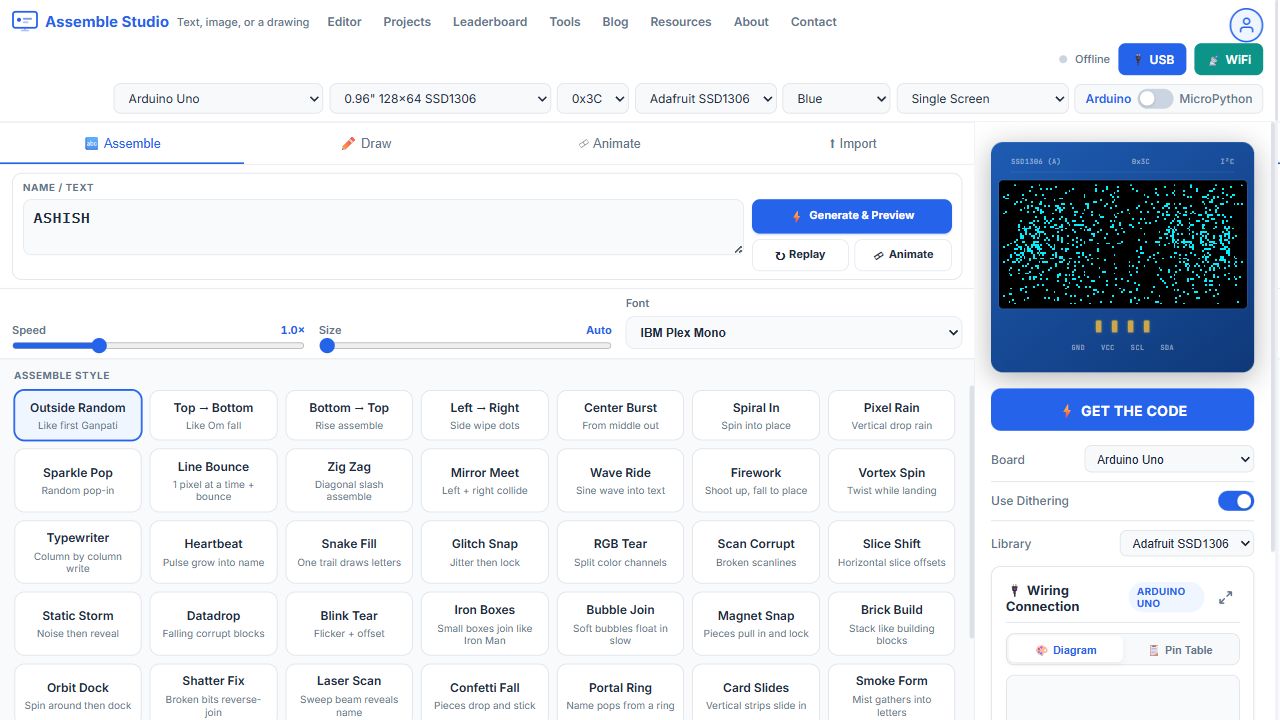Click the Animate button beside Replay
The width and height of the screenshot is (1280, 720).
click(903, 255)
